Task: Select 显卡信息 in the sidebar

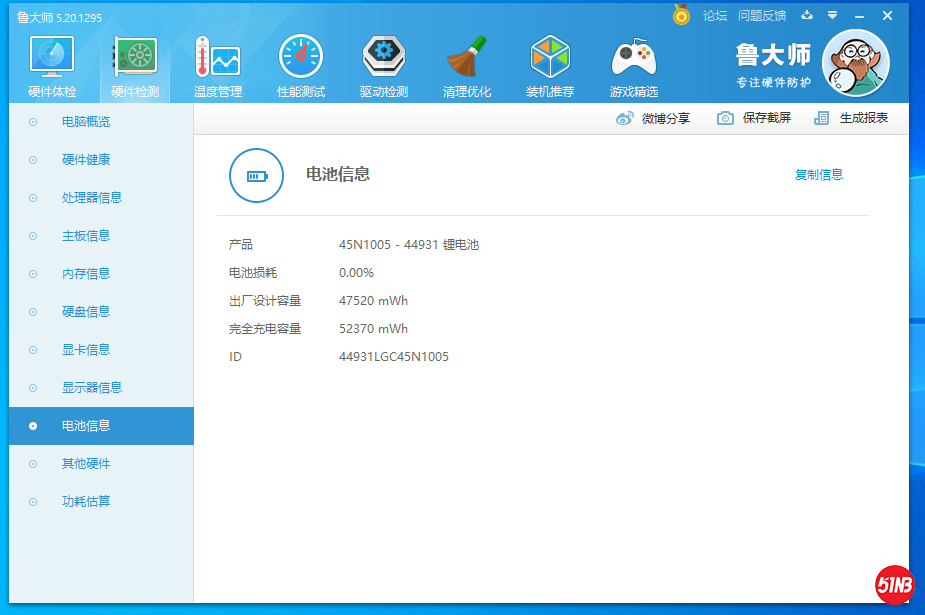Action: pos(86,350)
